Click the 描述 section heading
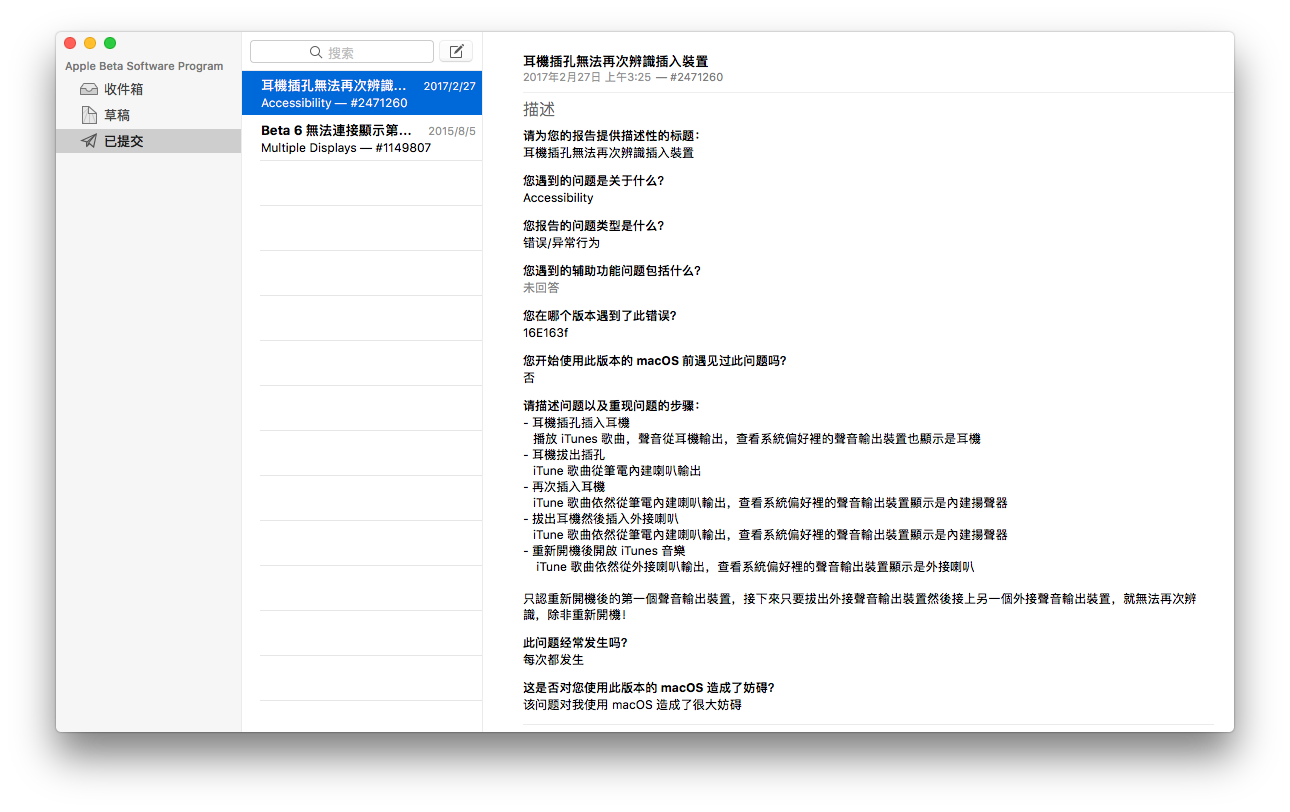This screenshot has height=812, width=1290. click(x=539, y=109)
